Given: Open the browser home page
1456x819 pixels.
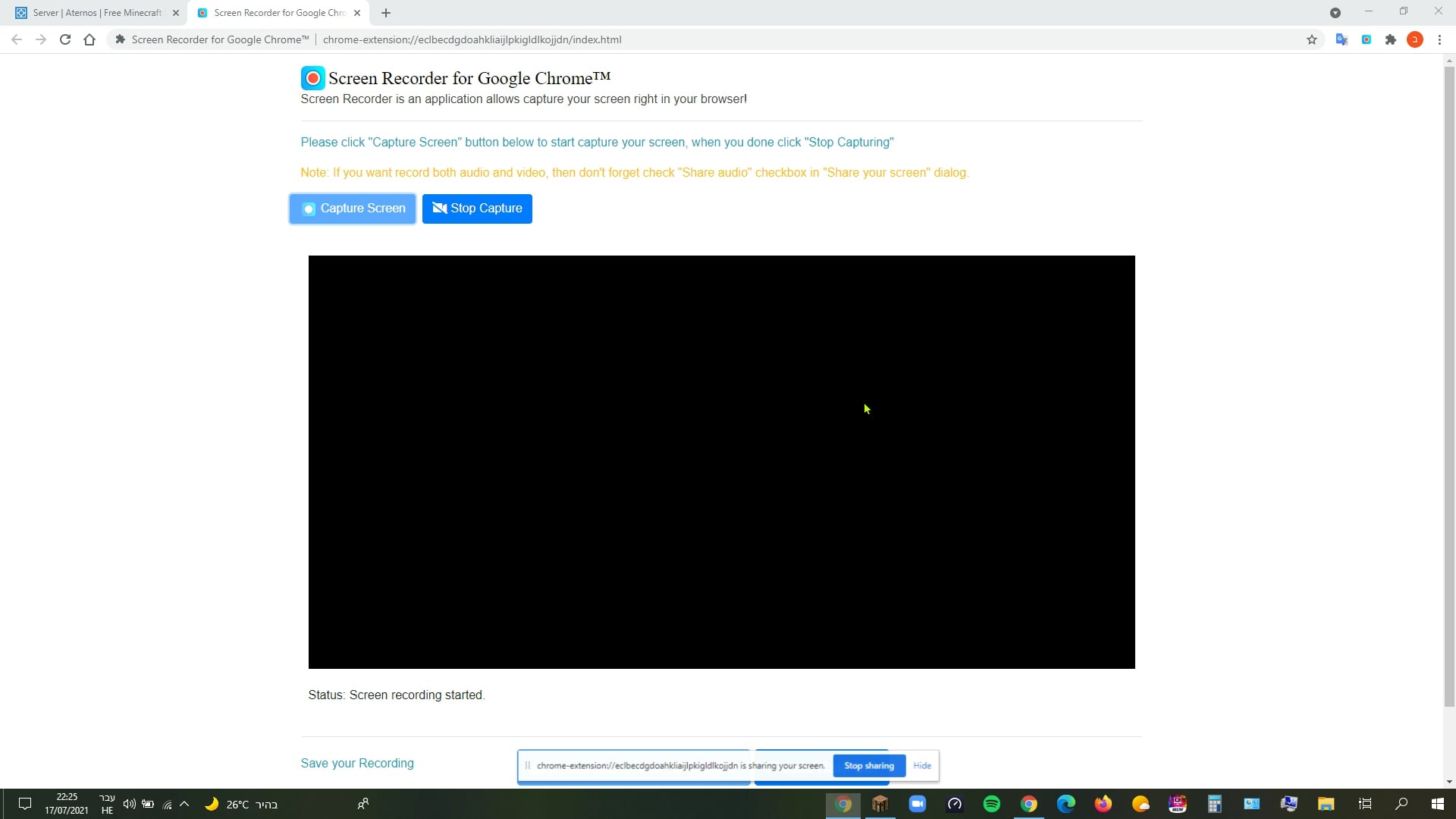Looking at the screenshot, I should click(x=89, y=39).
